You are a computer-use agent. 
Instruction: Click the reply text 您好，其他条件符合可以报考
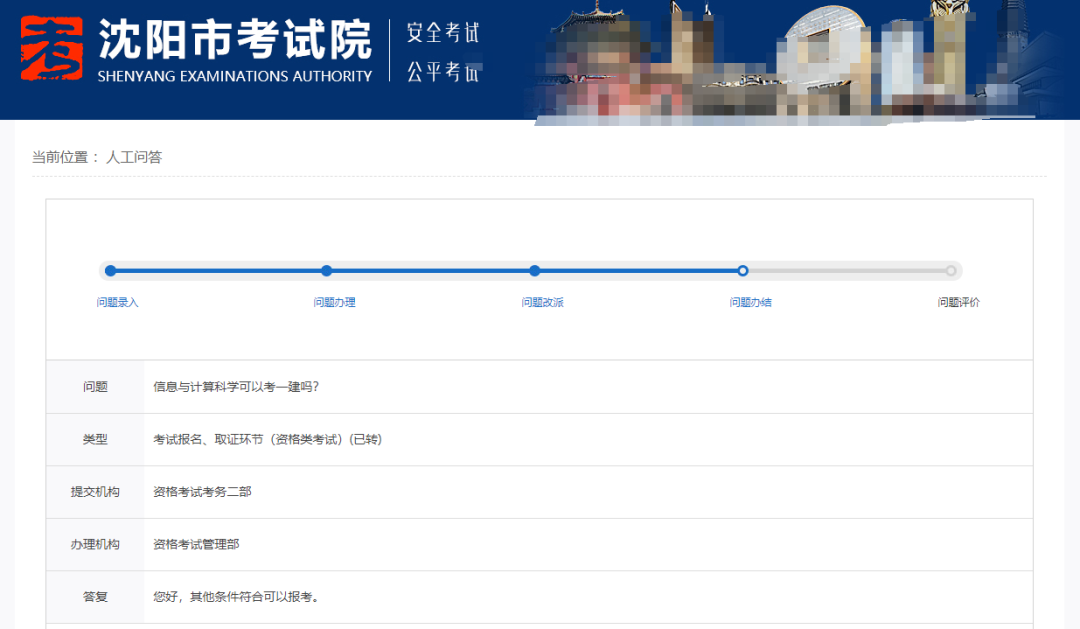coord(236,597)
